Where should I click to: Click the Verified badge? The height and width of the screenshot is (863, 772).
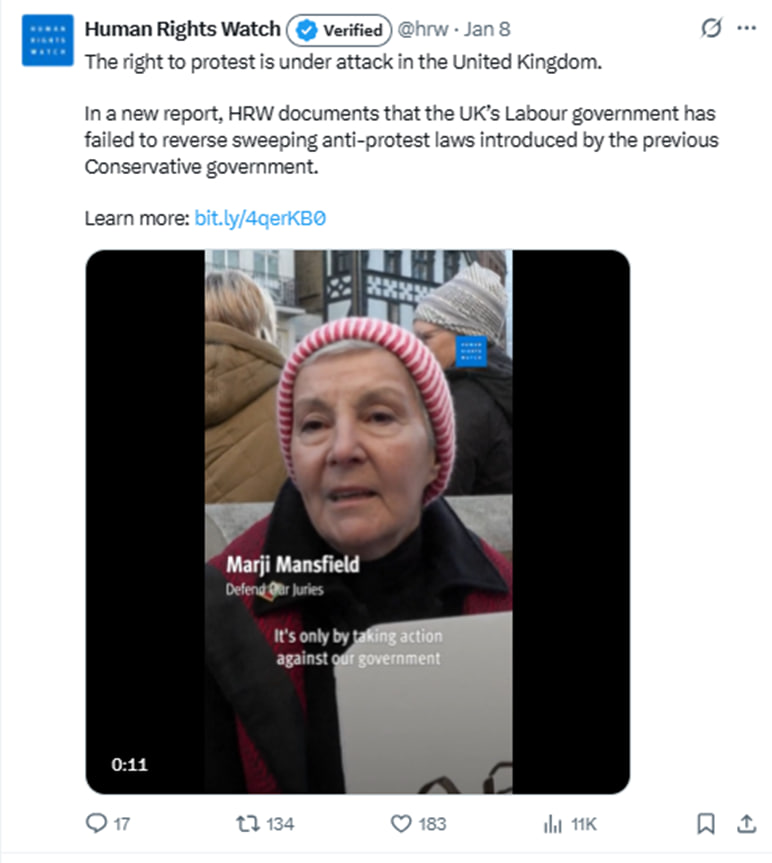point(339,30)
